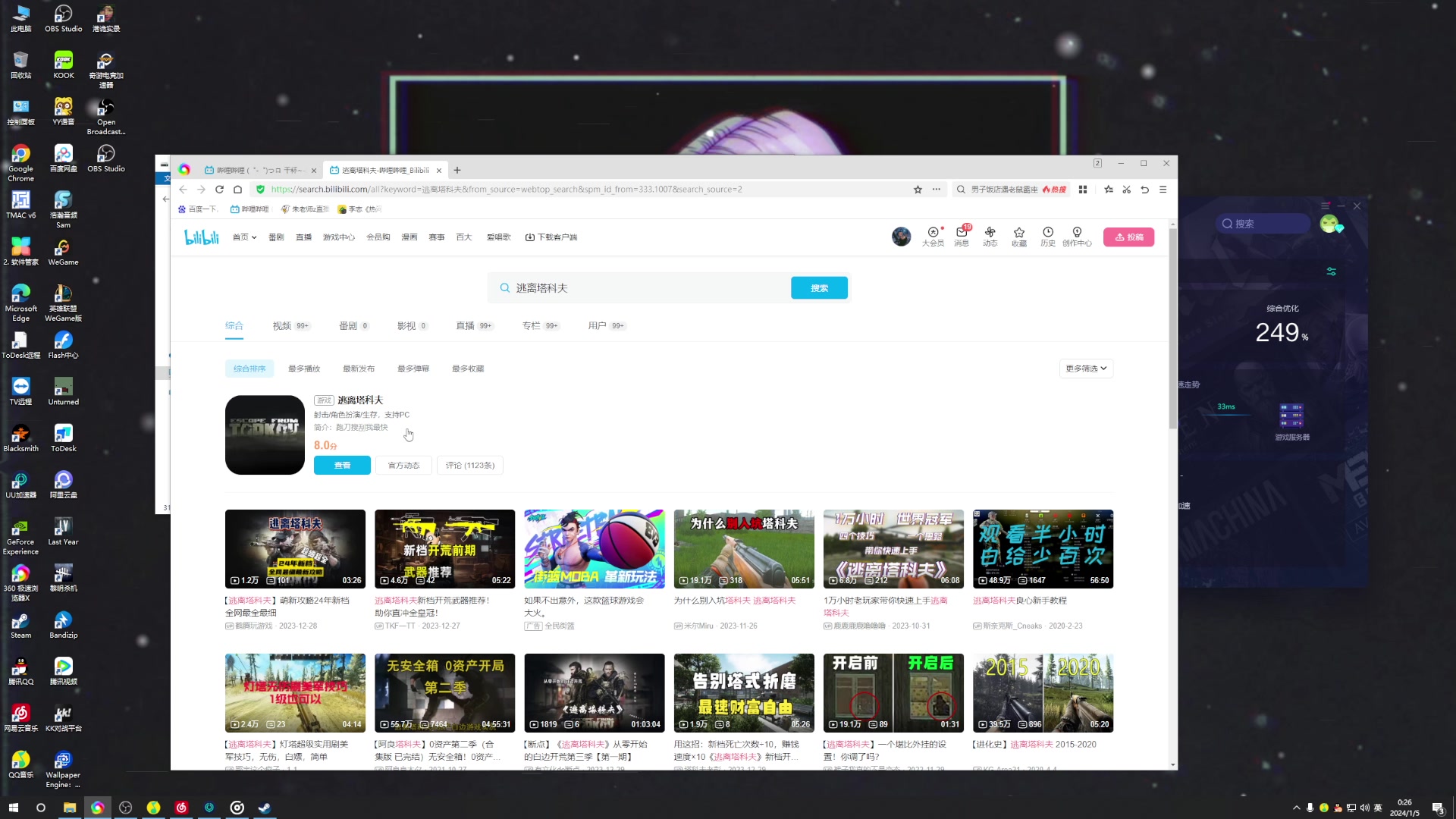Click the blue 查看 game button
Viewport: 1456px width, 819px height.
(x=342, y=466)
